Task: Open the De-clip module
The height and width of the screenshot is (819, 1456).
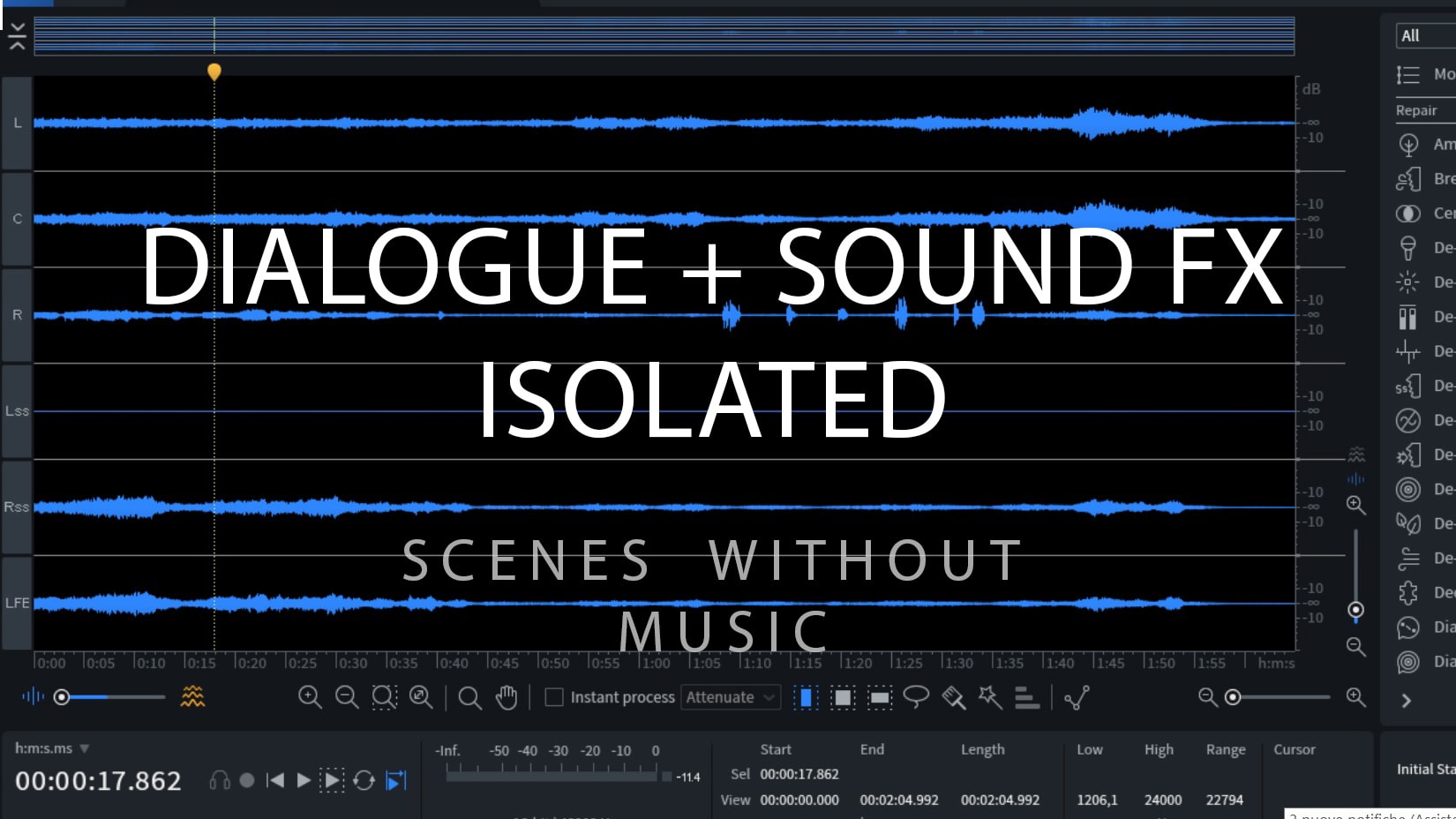Action: [1408, 317]
